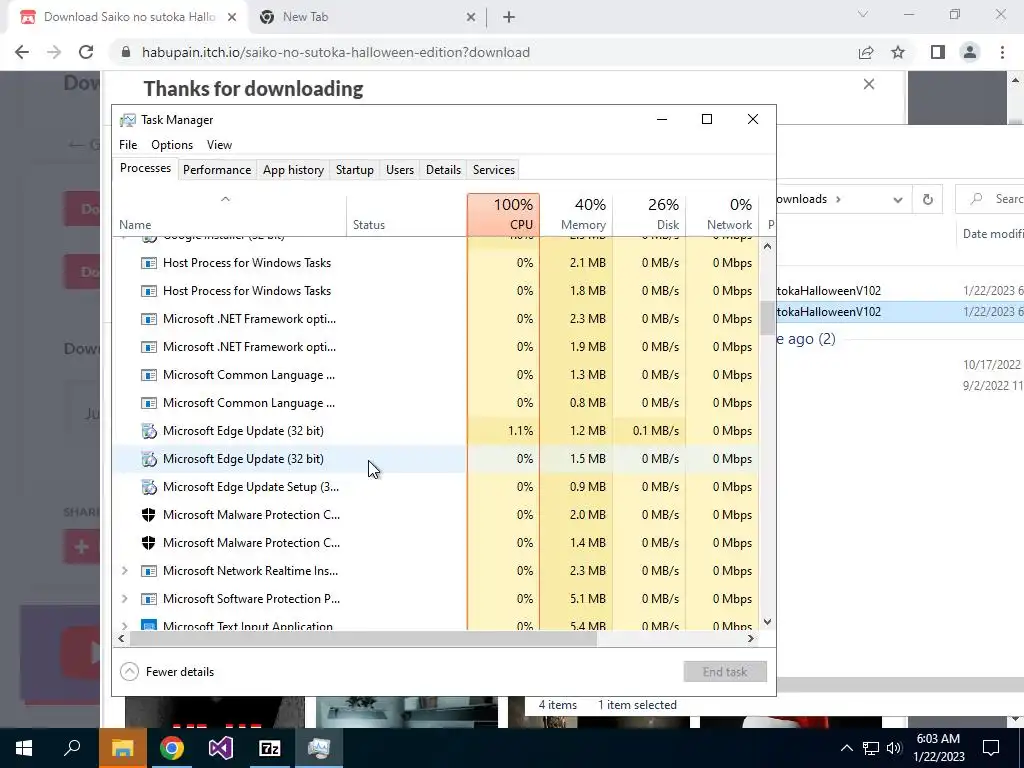This screenshot has width=1024, height=768.
Task: Dismiss the Thanks for downloading dialog
Action: (x=869, y=84)
